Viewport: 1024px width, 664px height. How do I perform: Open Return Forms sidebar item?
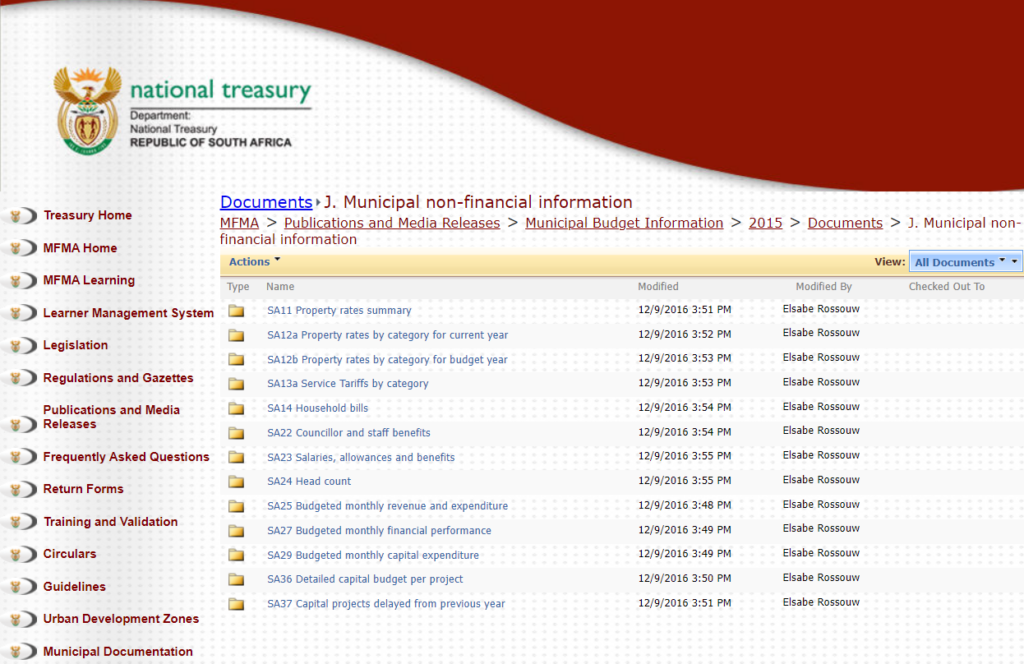(x=83, y=489)
